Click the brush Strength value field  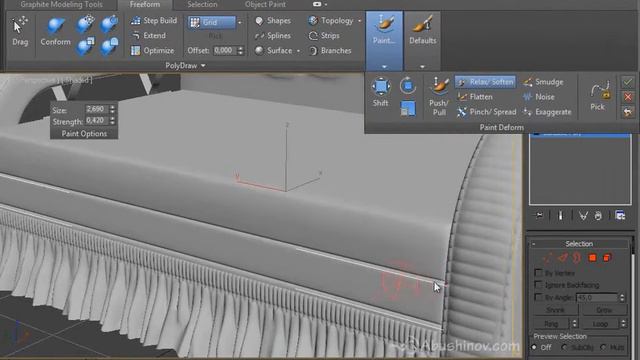tap(96, 121)
